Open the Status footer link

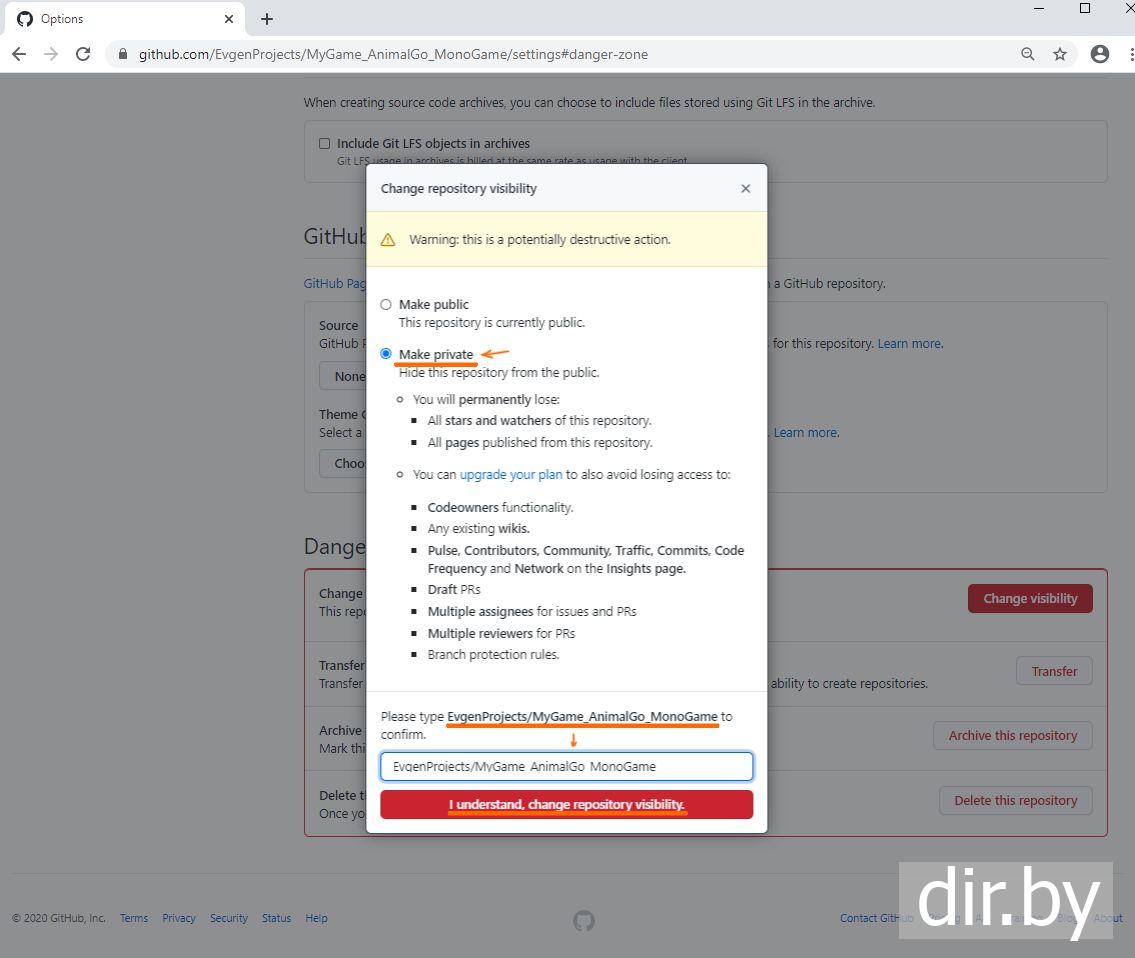click(x=277, y=918)
